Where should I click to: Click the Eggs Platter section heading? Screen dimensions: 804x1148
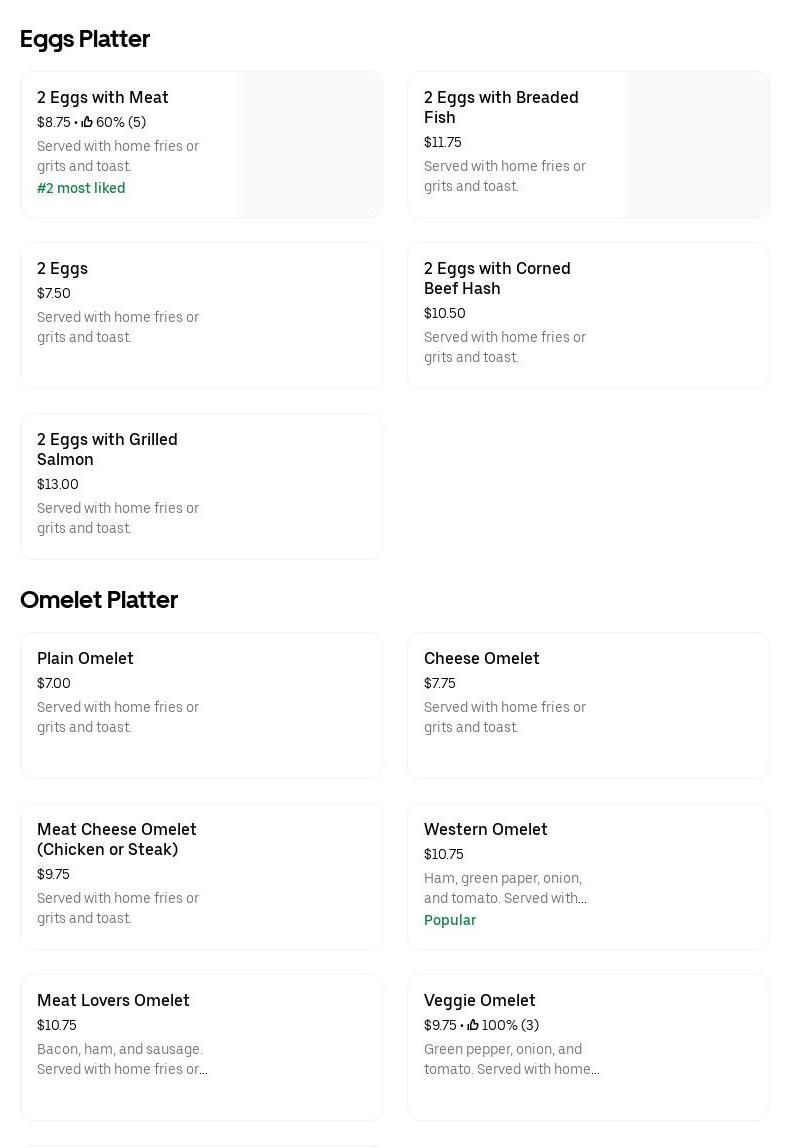pyautogui.click(x=85, y=38)
